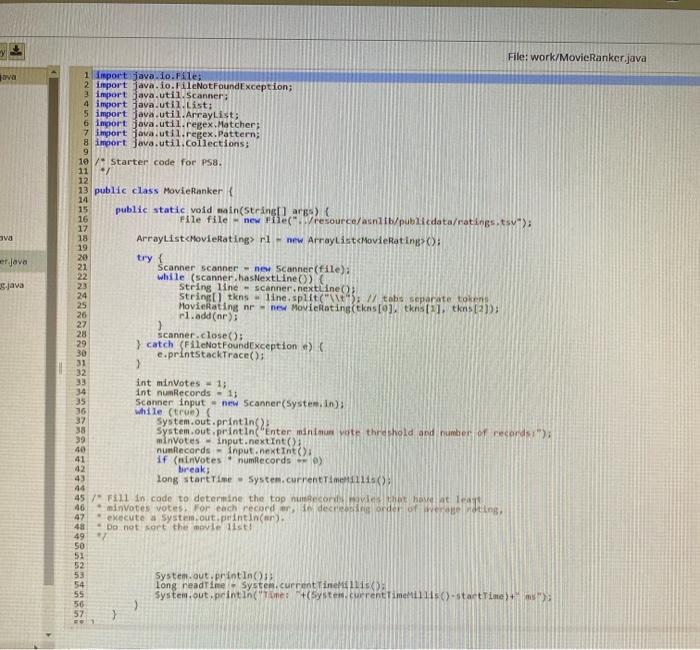The height and width of the screenshot is (650, 700).
Task: Click the Enter minimum vote threshold println line
Action: pyautogui.click(x=354, y=432)
